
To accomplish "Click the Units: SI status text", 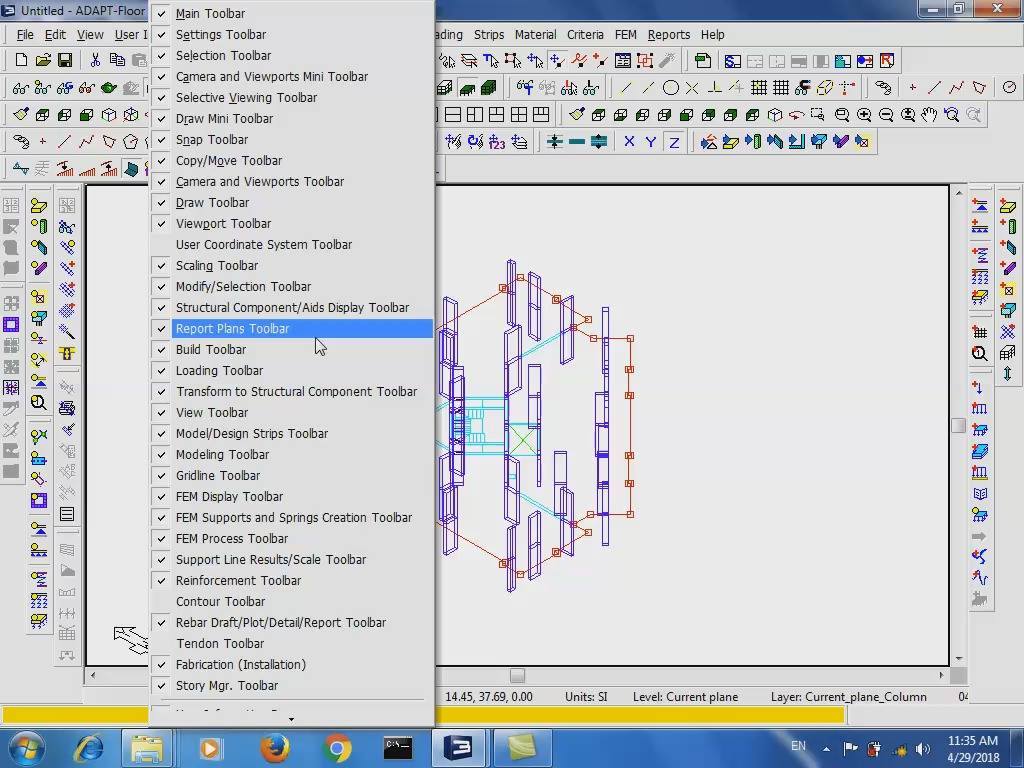I will (586, 697).
